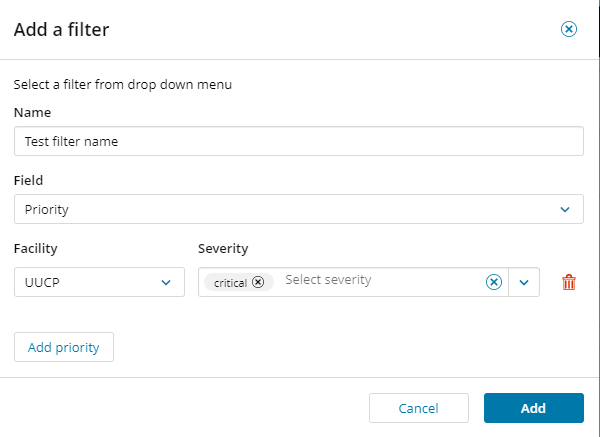Delete the priority row using trash icon
Screen dimensions: 600x437
coord(569,282)
